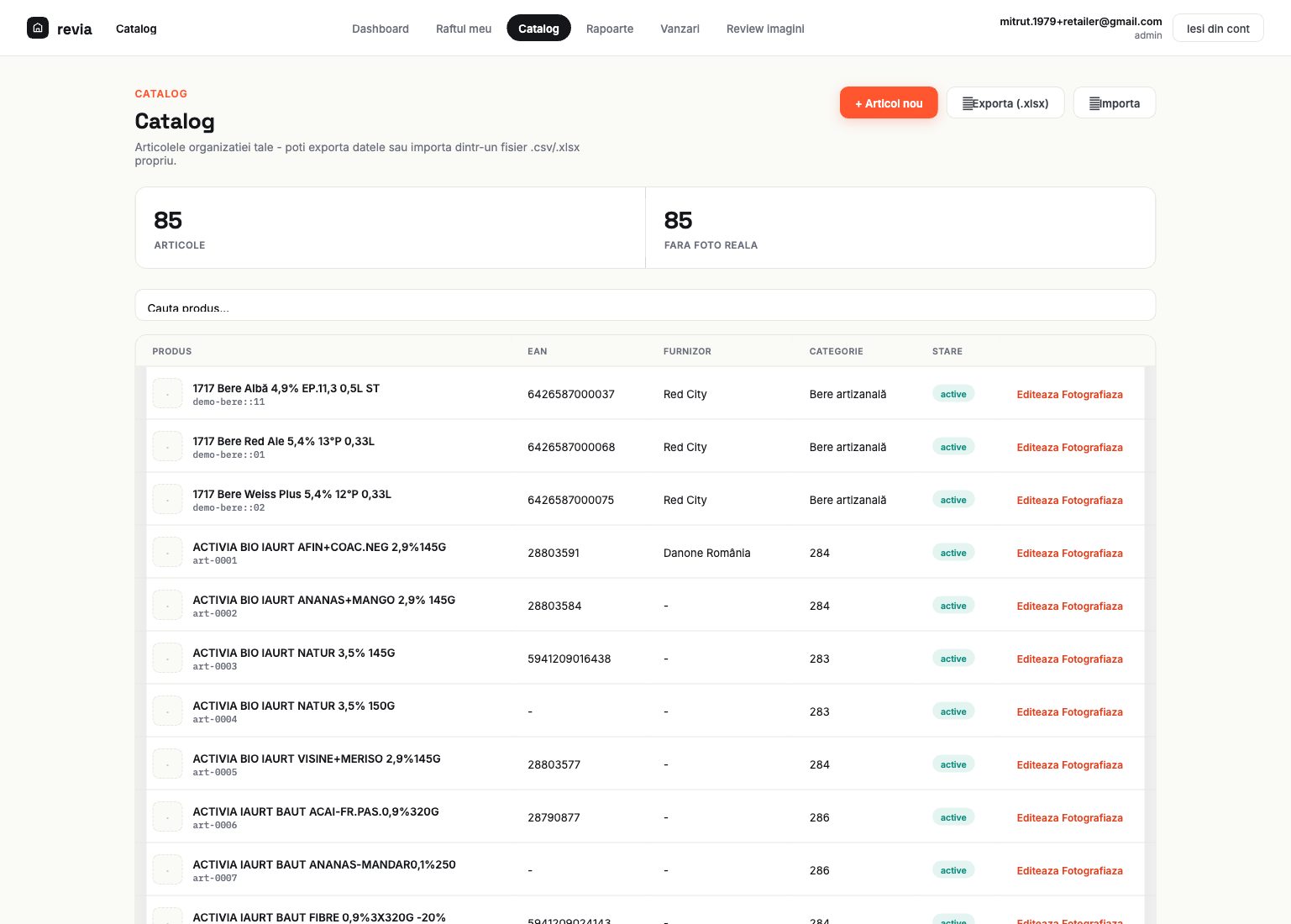The width and height of the screenshot is (1291, 924).
Task: Click the FURNIZOR column header
Action: [687, 351]
